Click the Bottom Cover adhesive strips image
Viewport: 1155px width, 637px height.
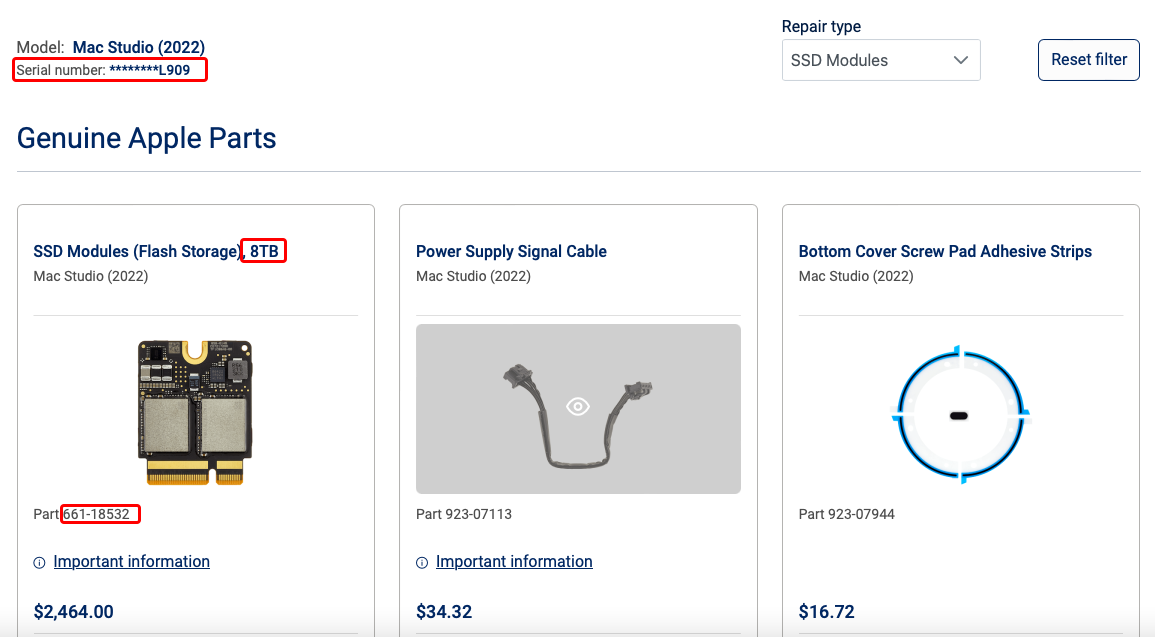click(x=959, y=414)
